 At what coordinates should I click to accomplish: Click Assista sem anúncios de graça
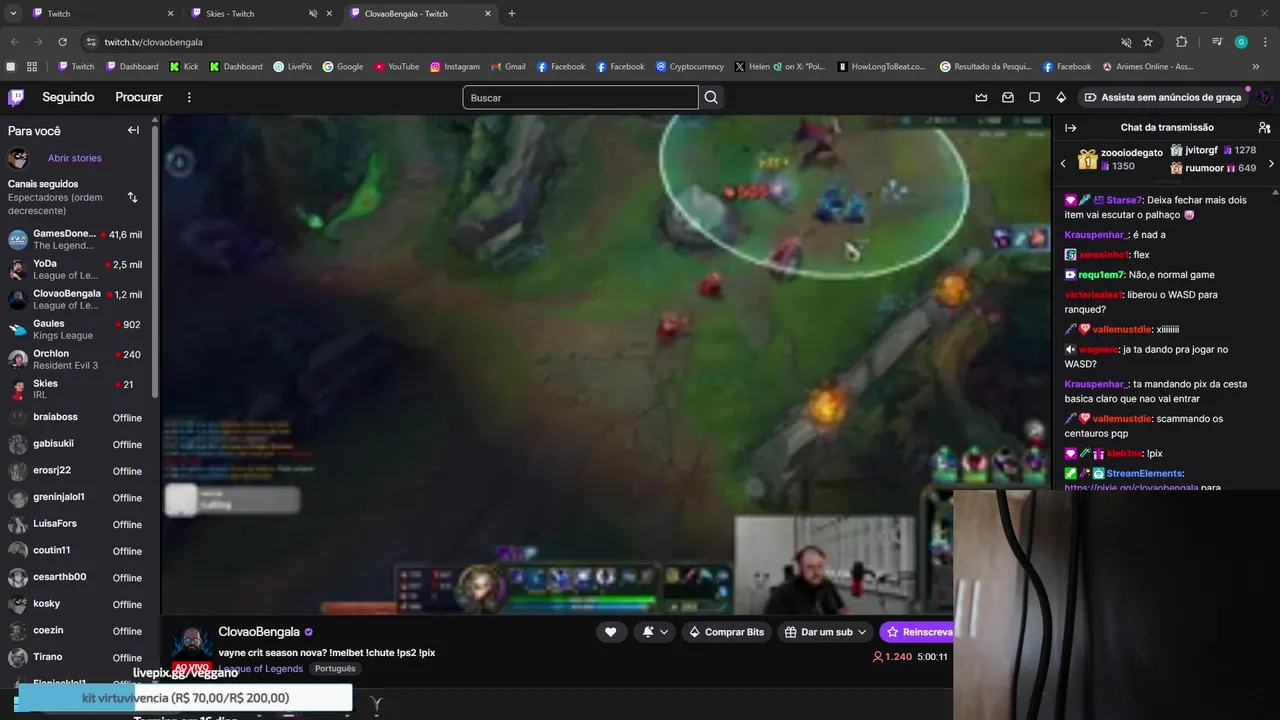pyautogui.click(x=1161, y=97)
